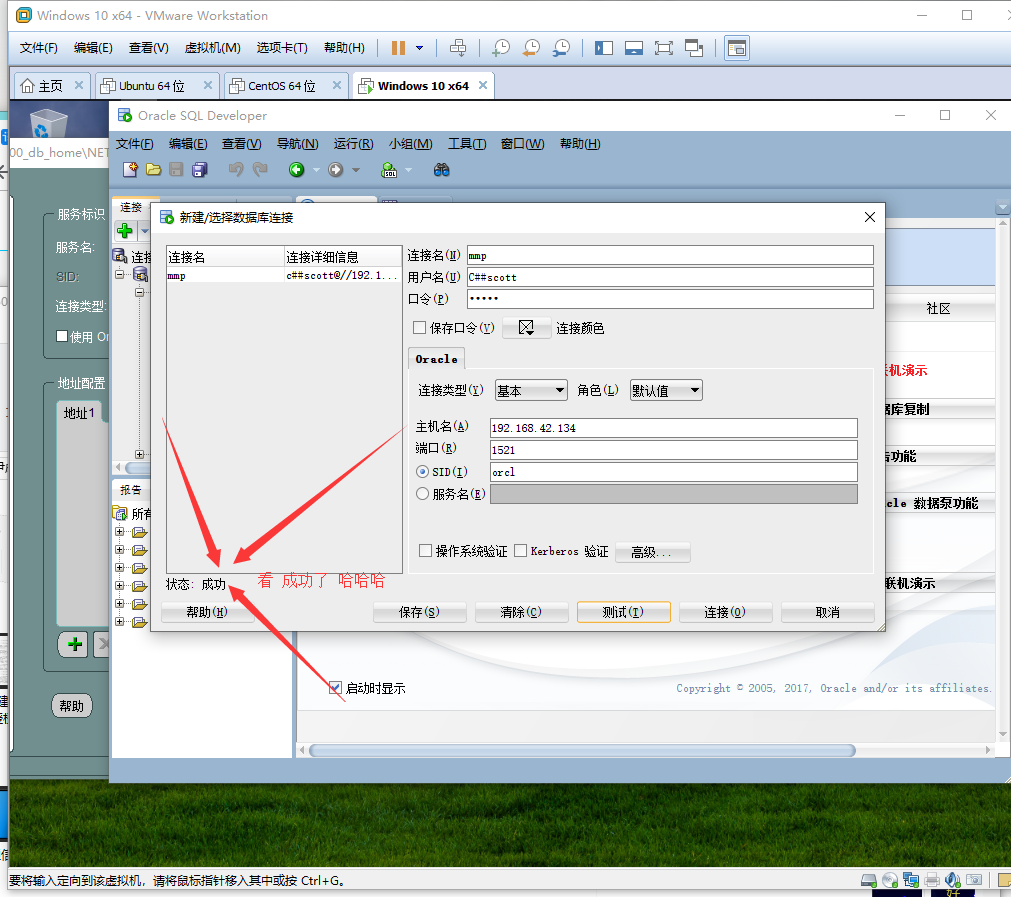Toggle the '使用 Or…' checkbox in Net Manager window
Screen dimensions: 1011x897
(62, 336)
